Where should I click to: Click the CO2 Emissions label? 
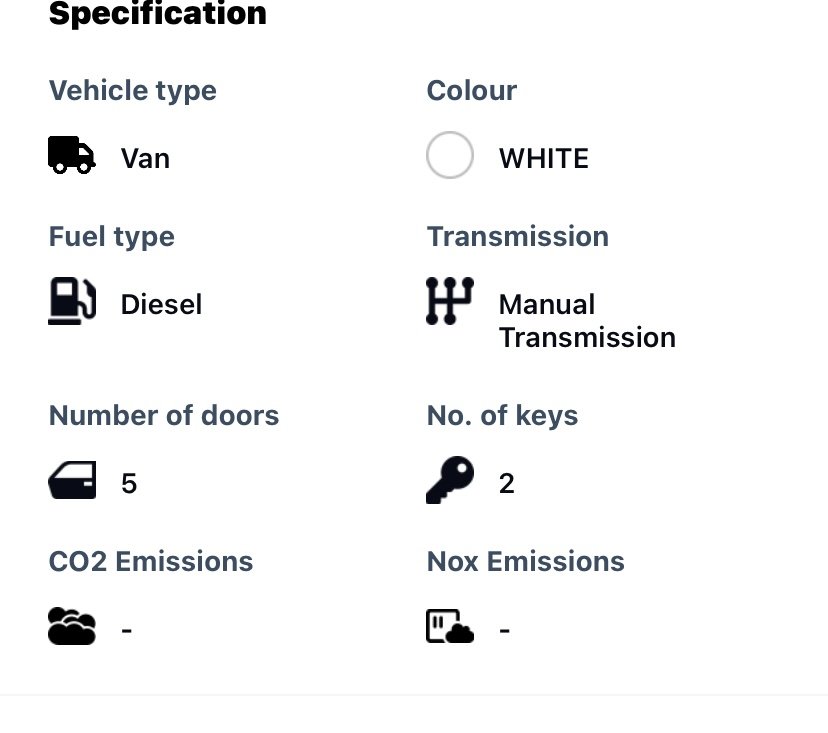150,561
